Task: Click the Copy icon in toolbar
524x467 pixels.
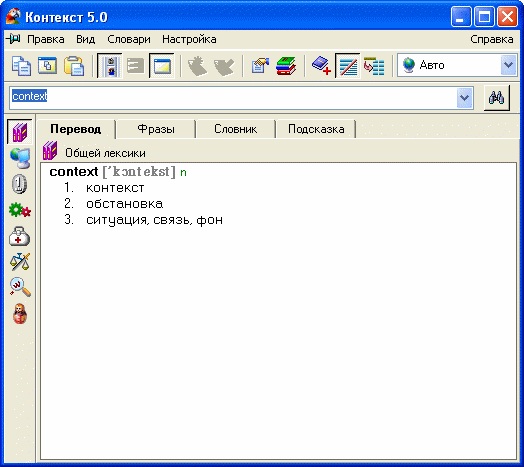Action: 21,66
